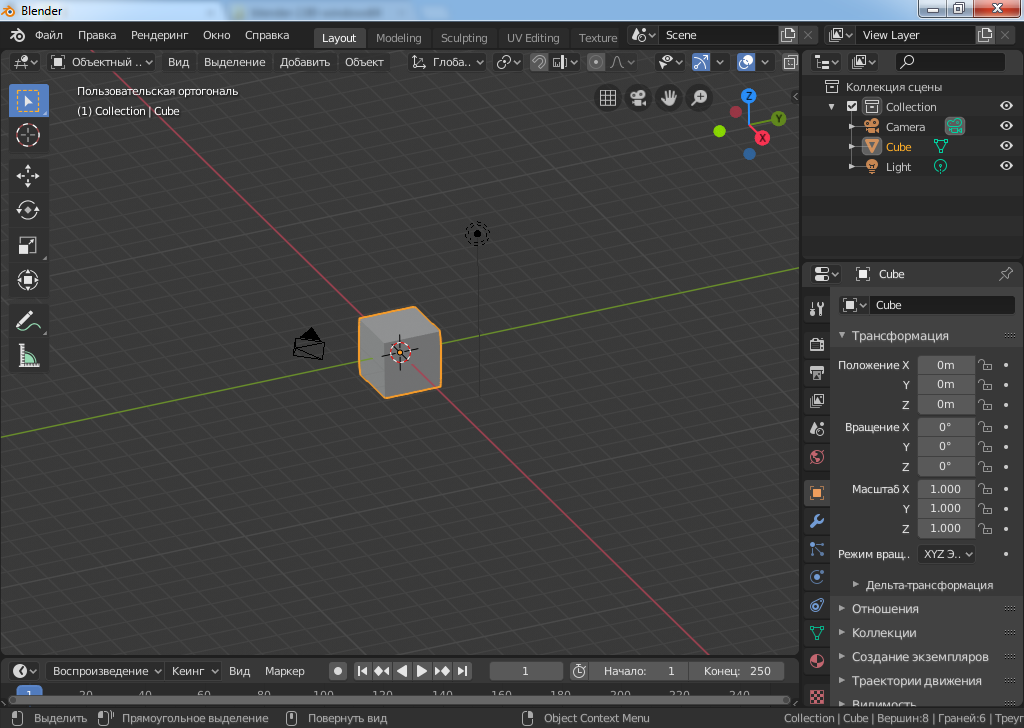
Task: Select the Rotate tool
Action: tap(28, 210)
